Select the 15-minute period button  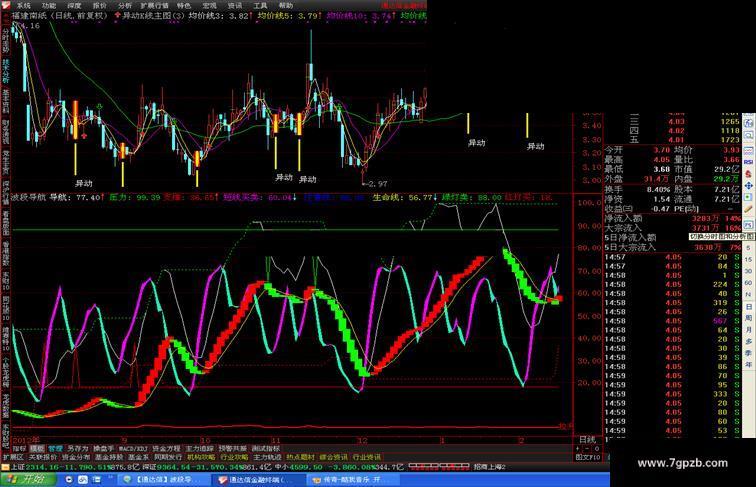tap(748, 259)
